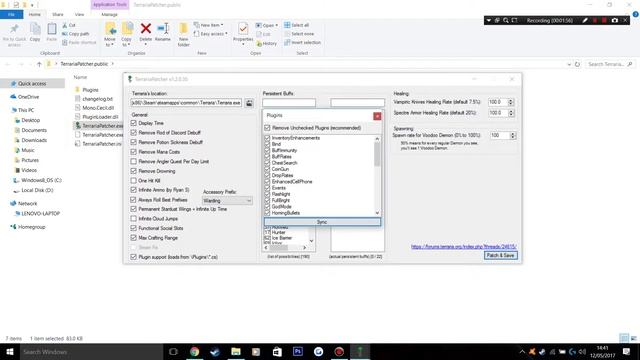Increase Vampiric Knives Healing Rate stepper
The height and width of the screenshot is (360, 640).
(x=511, y=100)
